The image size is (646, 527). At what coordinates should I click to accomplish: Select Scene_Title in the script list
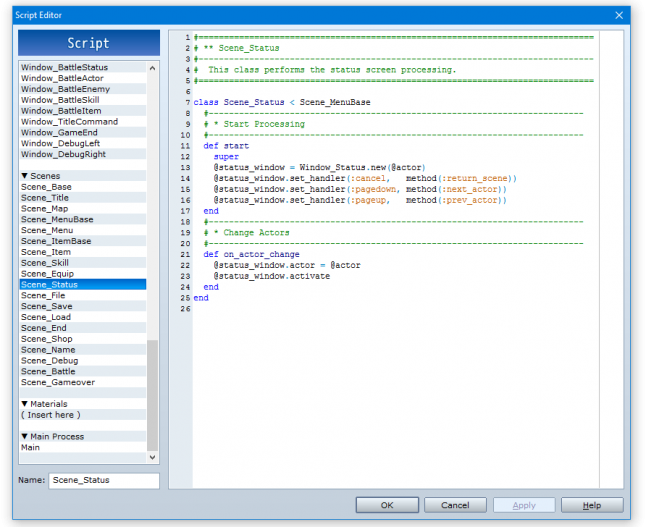click(43, 198)
